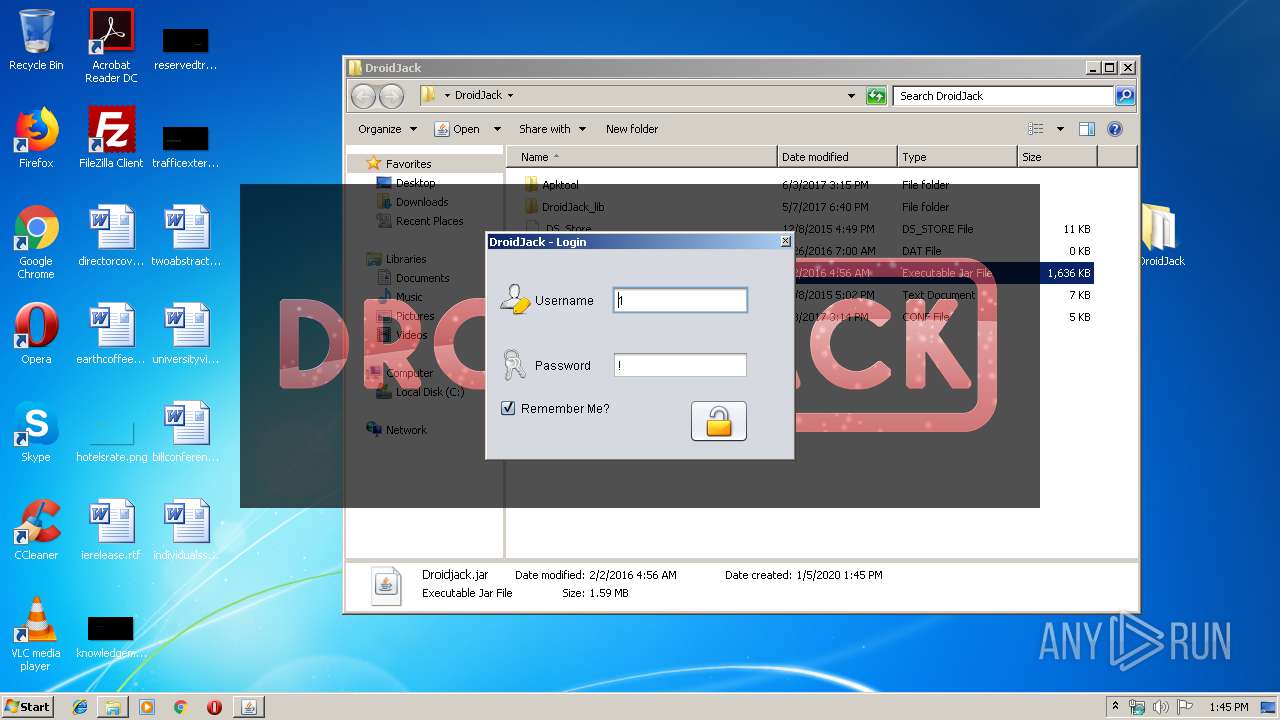Select directorcov Word document on desktop
This screenshot has width=1280, height=720.
tap(111, 236)
